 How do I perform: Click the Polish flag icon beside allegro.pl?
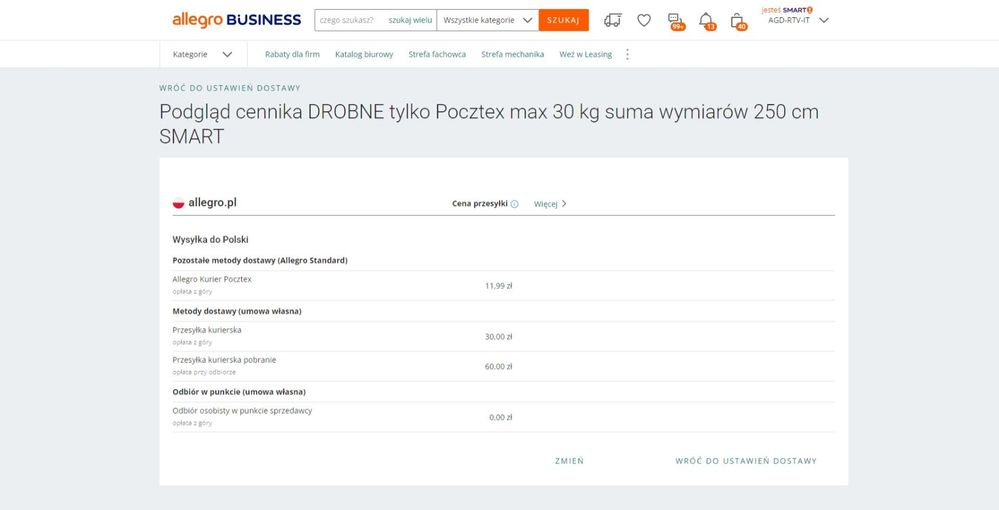178,203
